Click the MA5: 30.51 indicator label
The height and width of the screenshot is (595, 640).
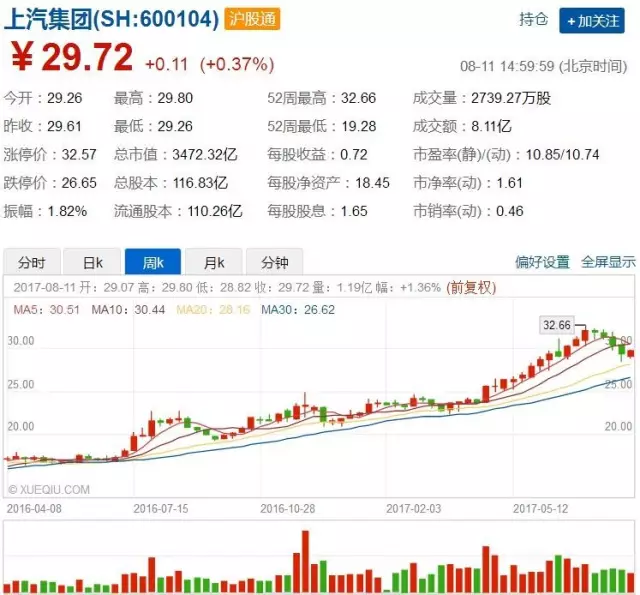pos(47,310)
